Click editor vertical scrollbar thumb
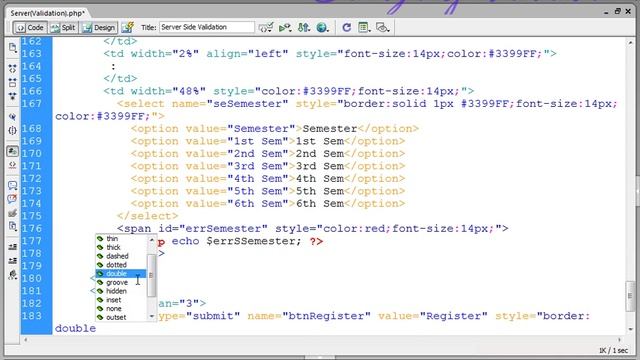Viewport: 640px width, 360px height. point(630,296)
